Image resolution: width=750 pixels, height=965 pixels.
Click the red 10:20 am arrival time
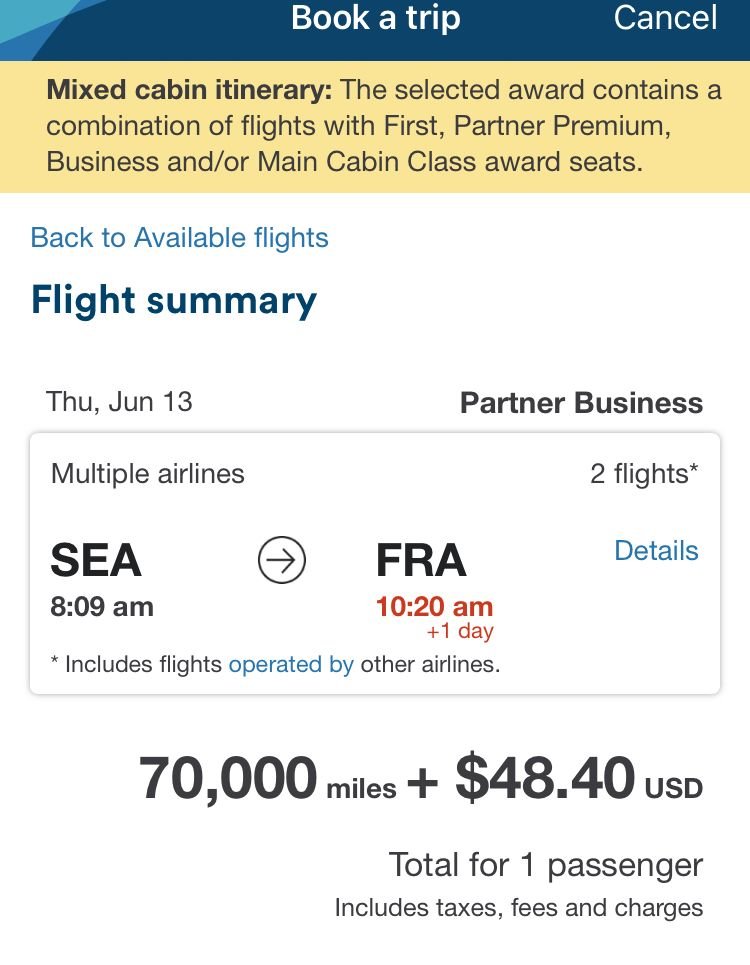pos(434,606)
